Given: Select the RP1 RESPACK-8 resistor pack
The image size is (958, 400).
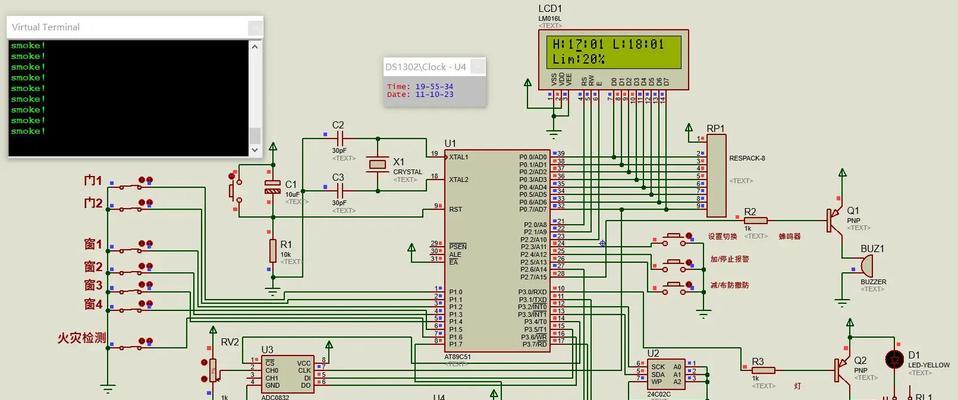Looking at the screenshot, I should coord(717,176).
